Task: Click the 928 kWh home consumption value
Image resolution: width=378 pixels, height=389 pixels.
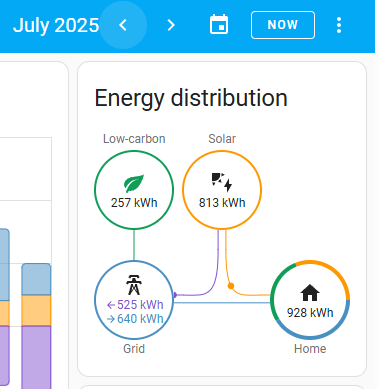Action: [310, 313]
